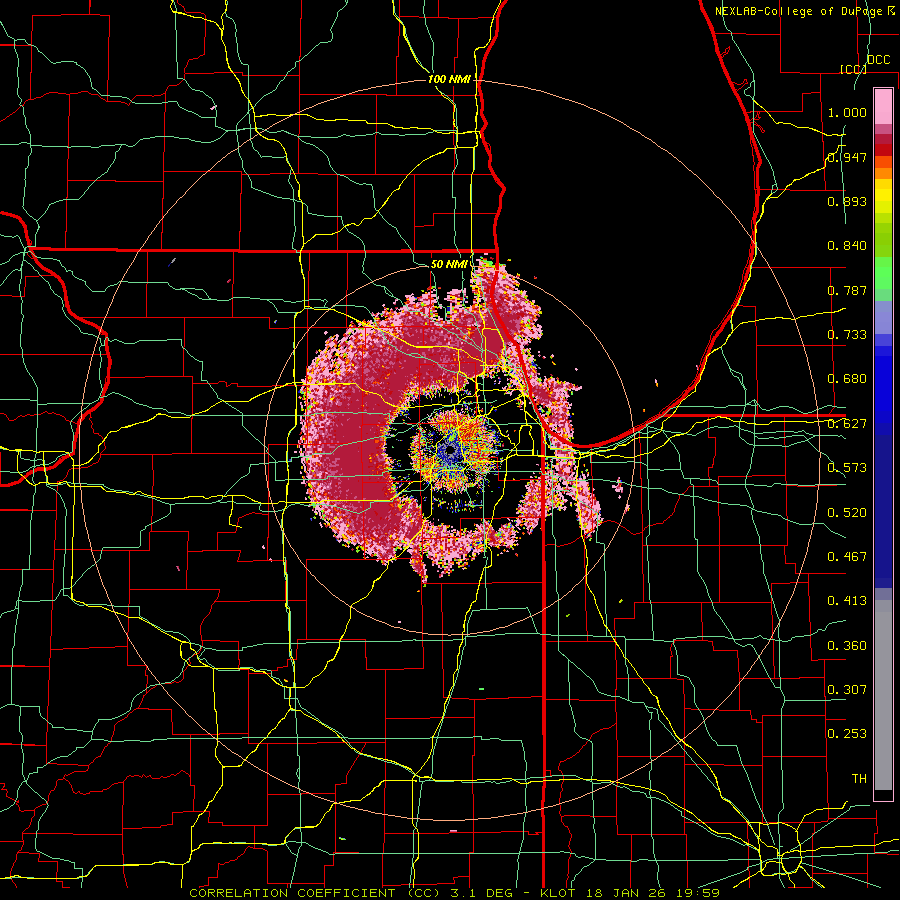Click the 0.787 color scale value
The height and width of the screenshot is (900, 900).
tap(847, 290)
